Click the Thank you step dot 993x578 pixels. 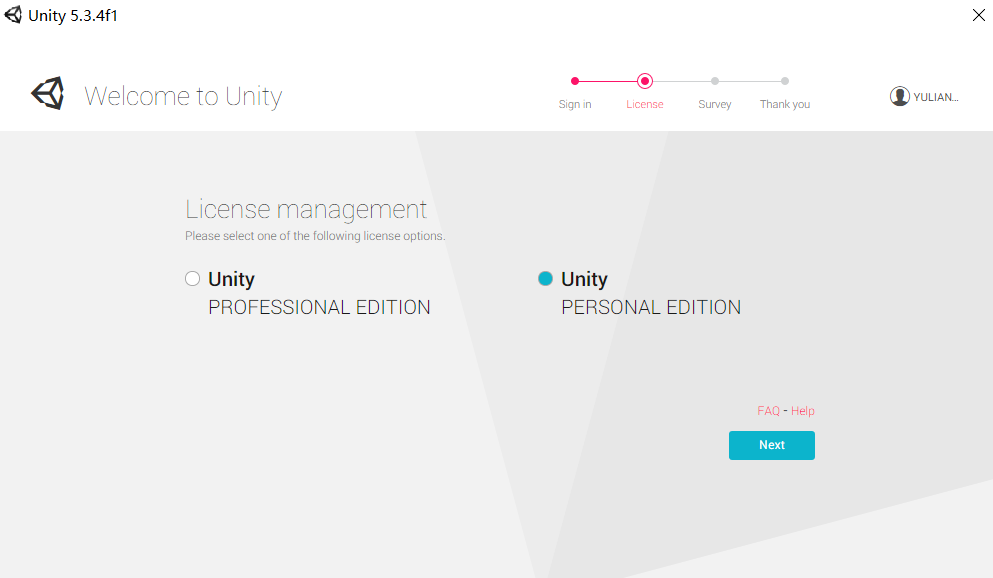[x=785, y=81]
